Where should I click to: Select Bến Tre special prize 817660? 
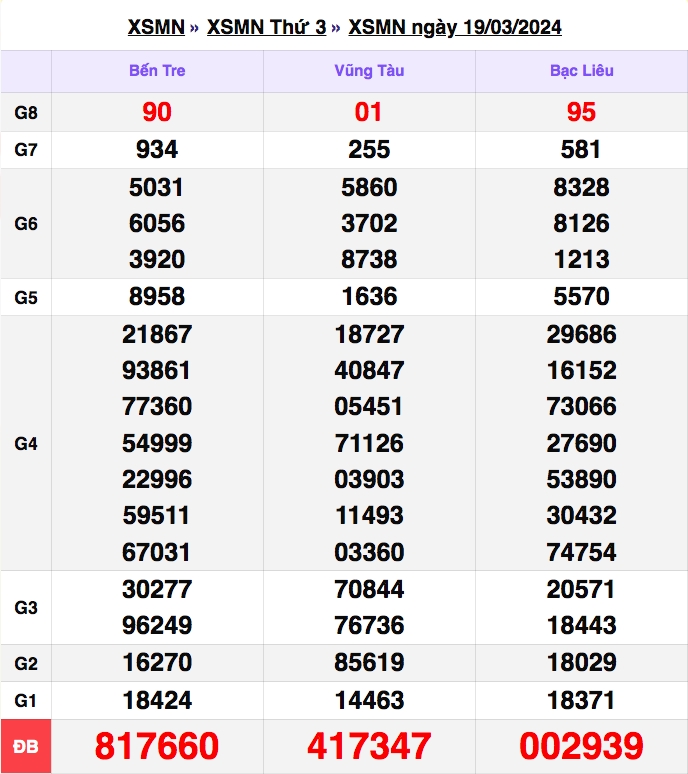pyautogui.click(x=157, y=746)
